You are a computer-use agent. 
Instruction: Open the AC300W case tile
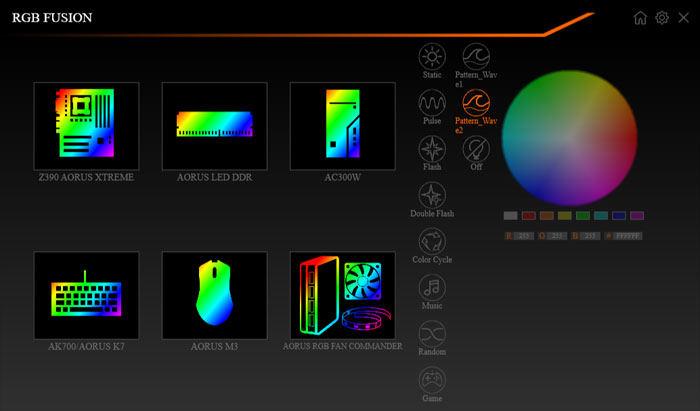[342, 126]
